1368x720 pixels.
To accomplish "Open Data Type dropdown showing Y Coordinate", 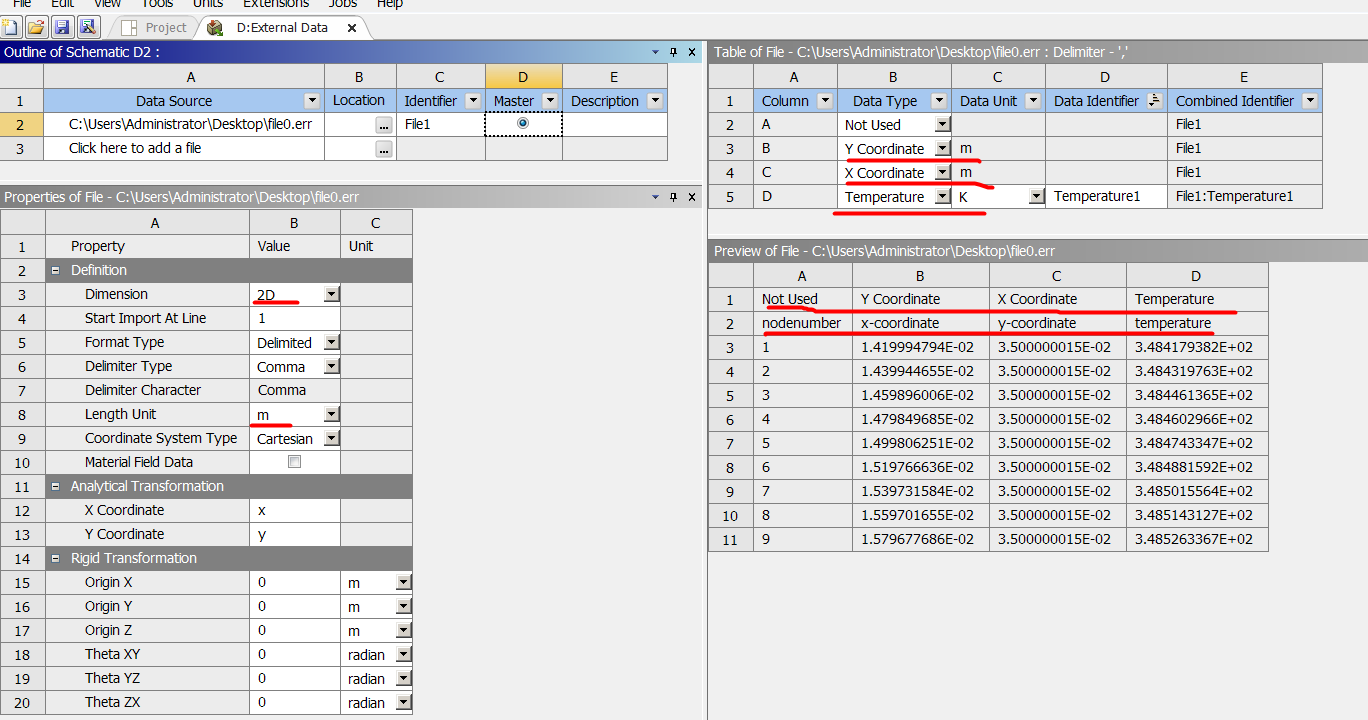I will tap(942, 149).
